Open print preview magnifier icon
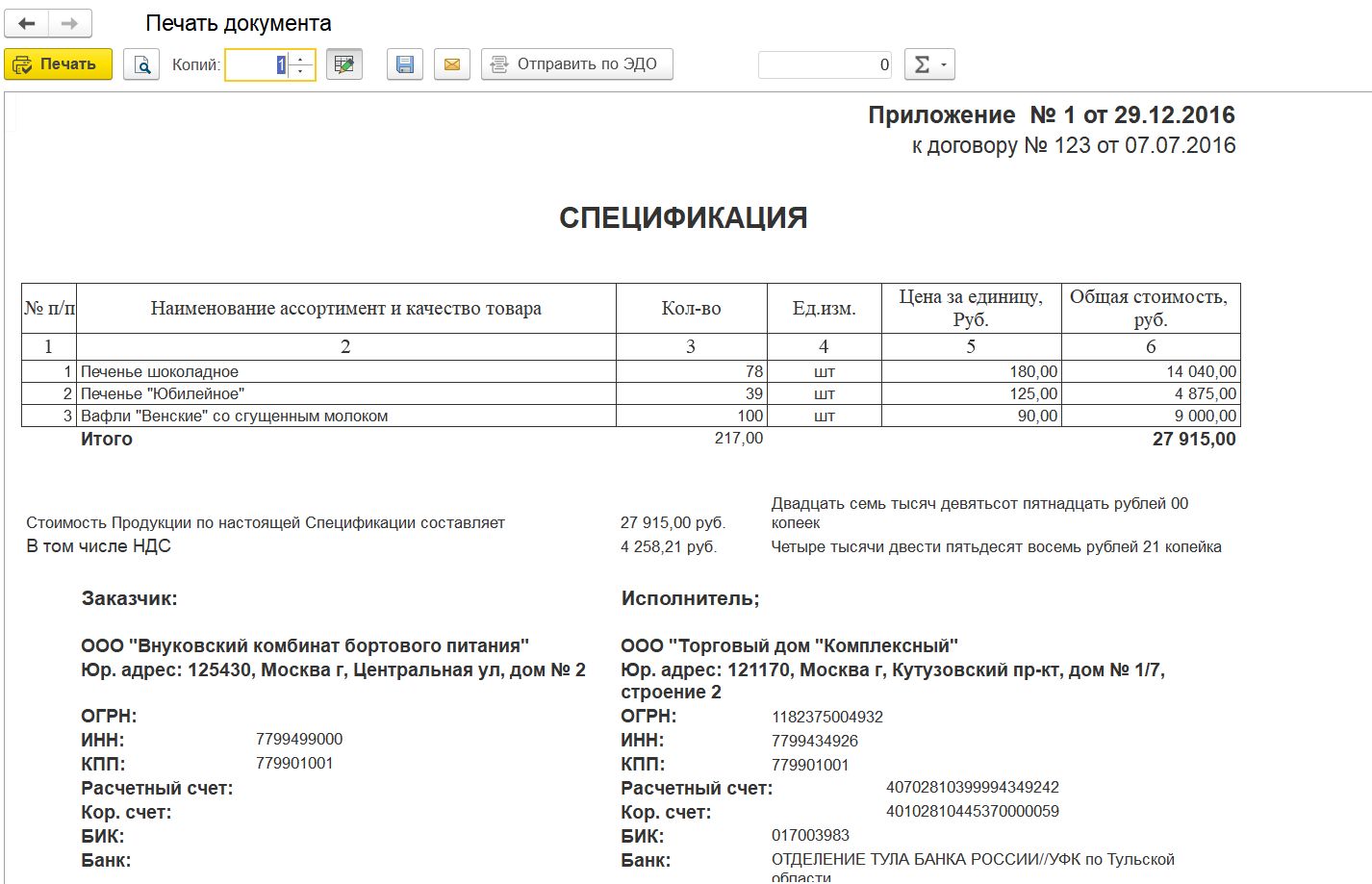This screenshot has height=884, width=1372. click(141, 64)
